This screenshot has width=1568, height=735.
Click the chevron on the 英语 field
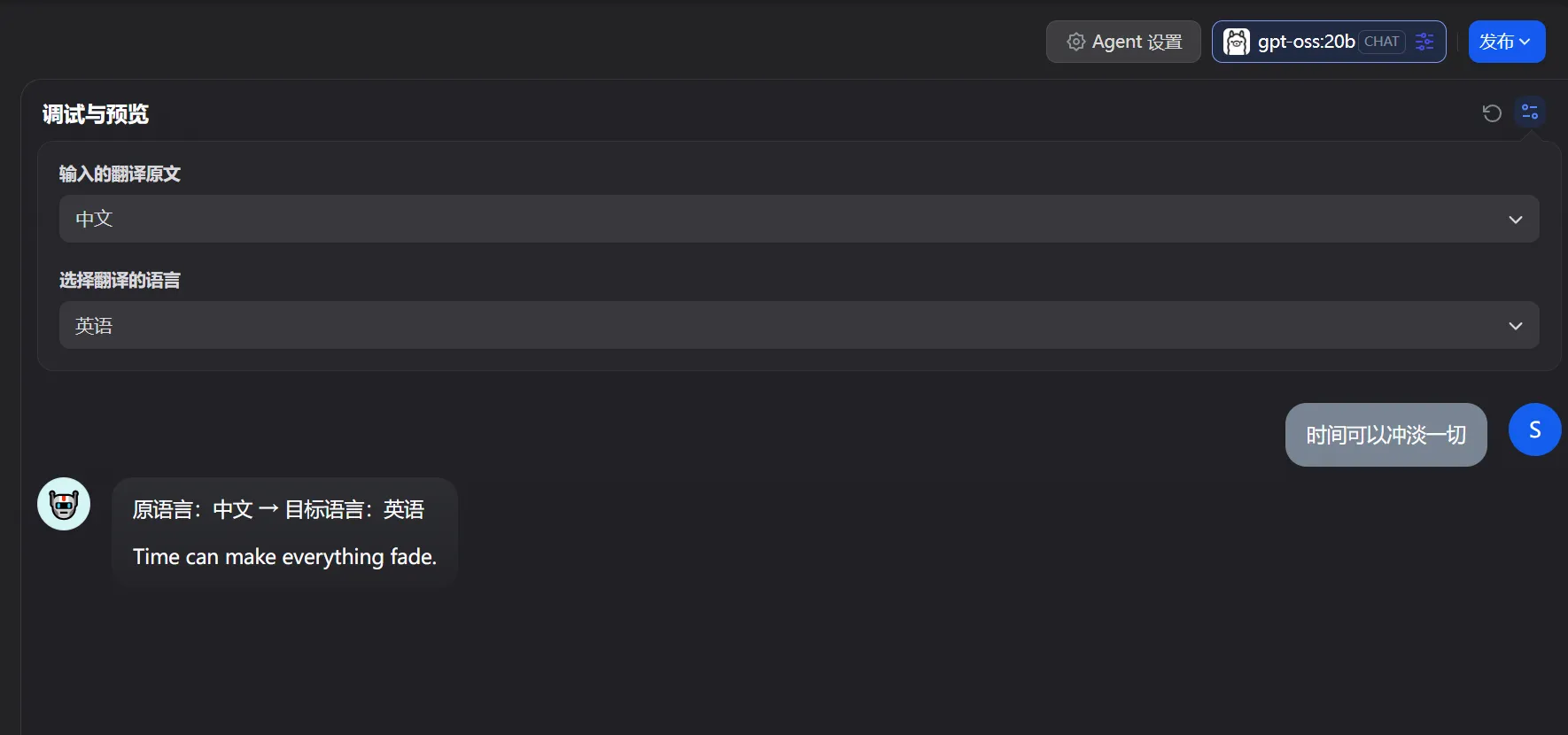1516,326
